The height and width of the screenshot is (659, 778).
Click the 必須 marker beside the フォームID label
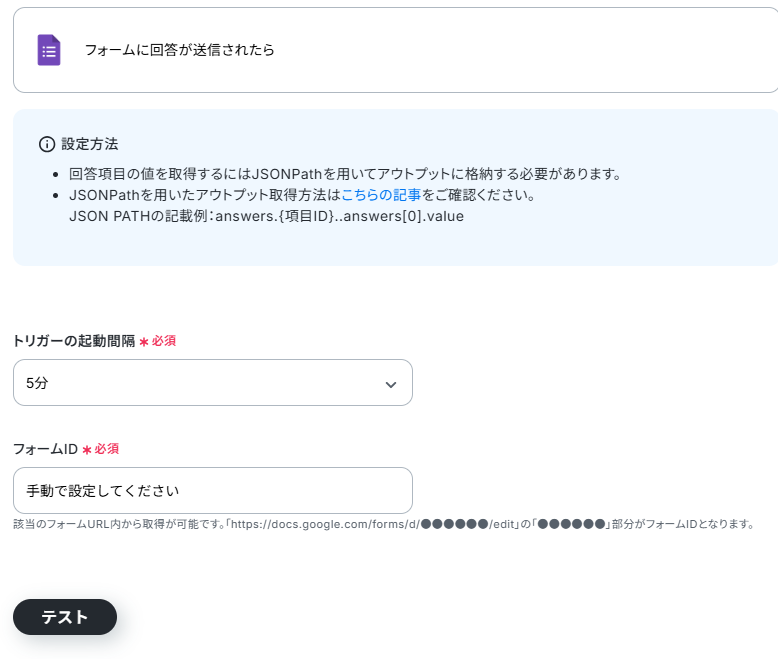click(107, 449)
